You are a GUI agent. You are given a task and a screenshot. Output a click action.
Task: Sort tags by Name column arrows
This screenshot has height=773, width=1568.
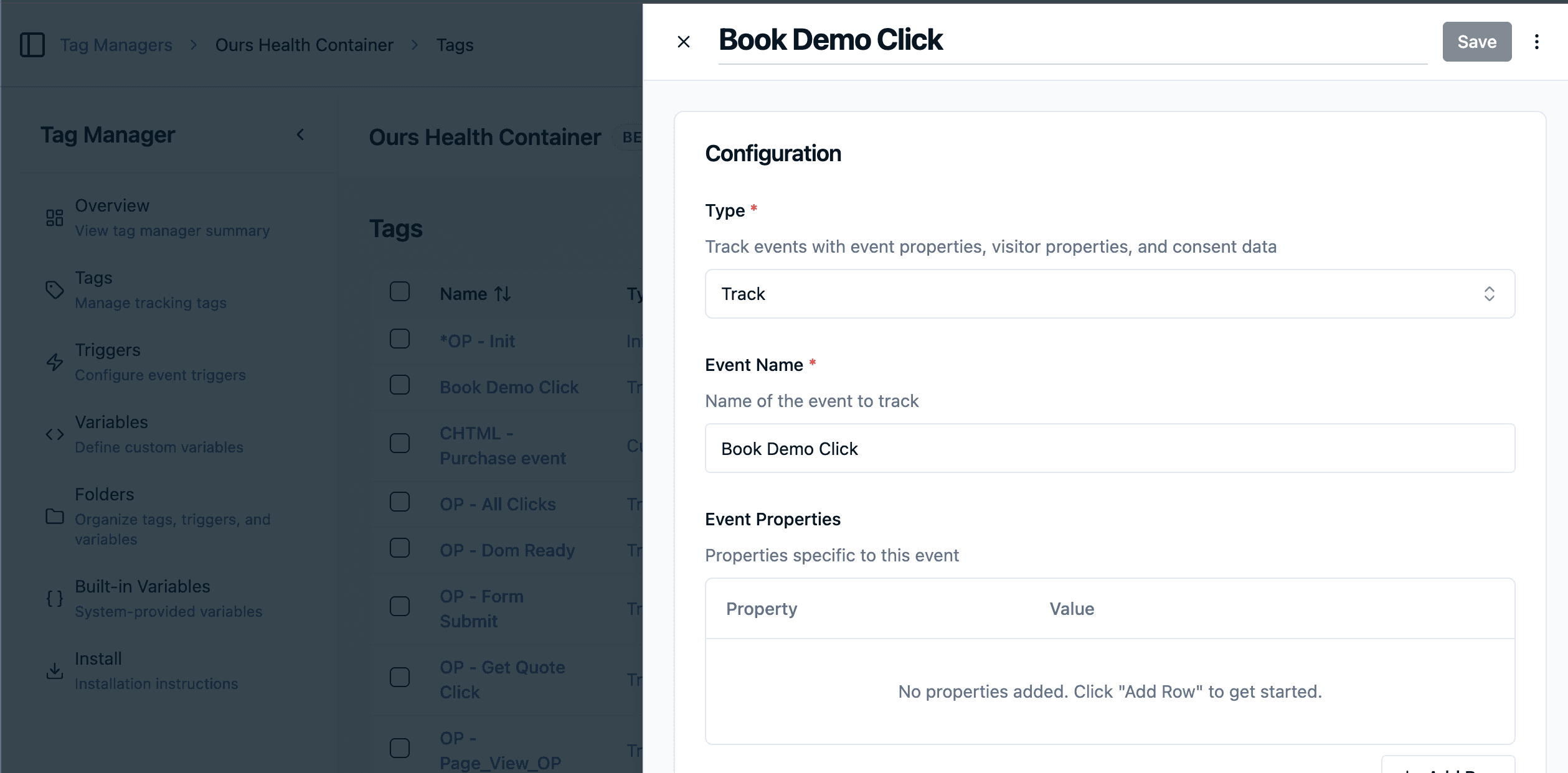(503, 294)
